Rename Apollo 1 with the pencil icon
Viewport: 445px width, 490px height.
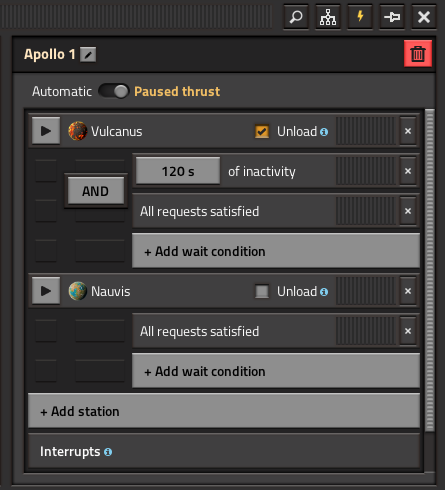(x=88, y=55)
